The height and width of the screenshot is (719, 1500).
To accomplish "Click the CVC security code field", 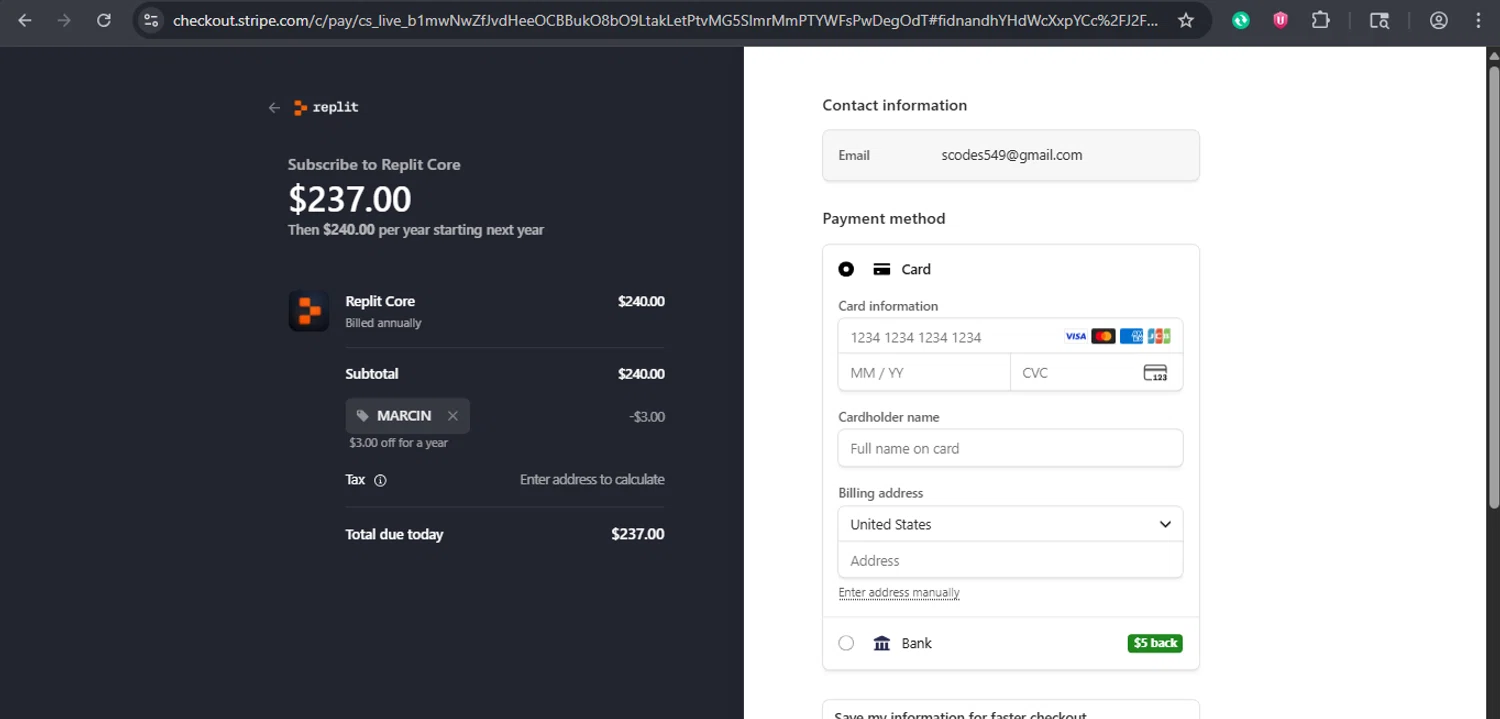I will click(1080, 373).
